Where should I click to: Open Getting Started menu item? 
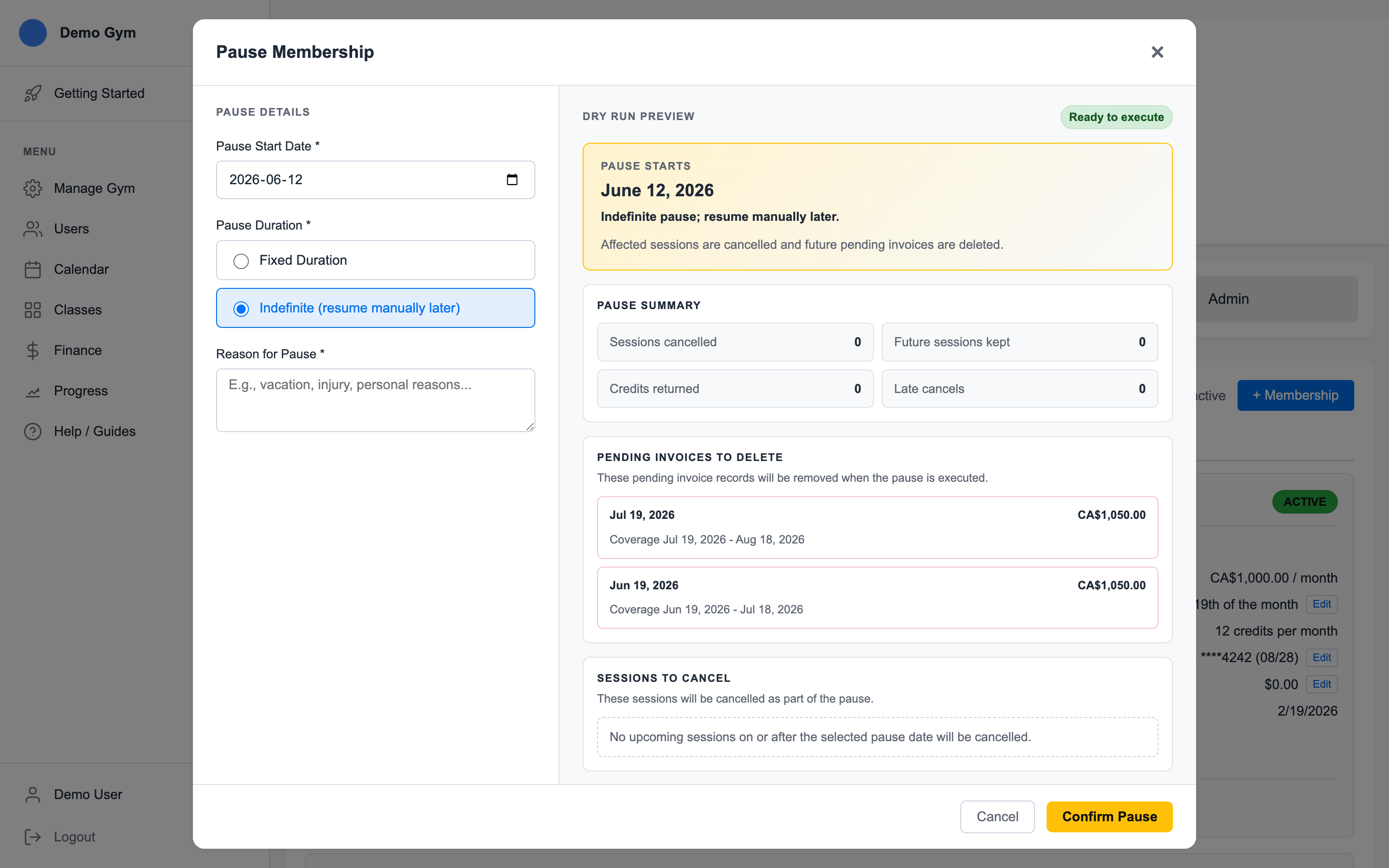(x=99, y=93)
